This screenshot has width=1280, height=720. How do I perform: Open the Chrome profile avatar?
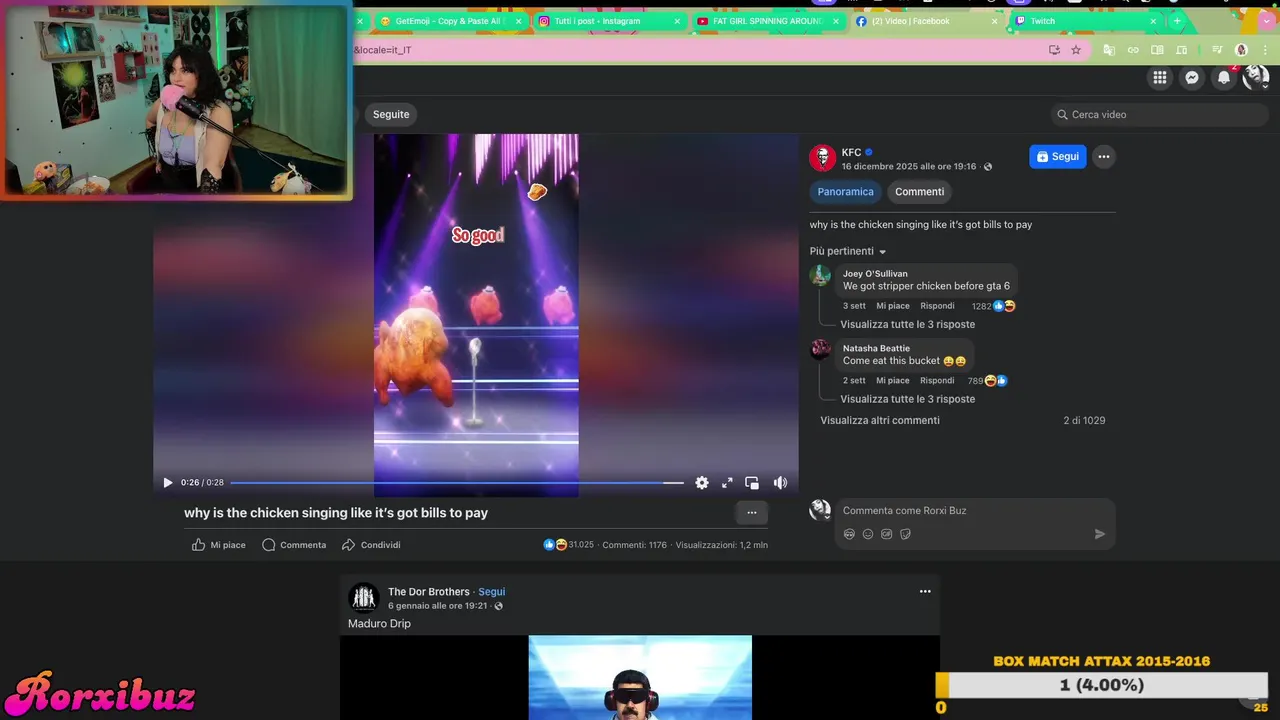(x=1241, y=50)
